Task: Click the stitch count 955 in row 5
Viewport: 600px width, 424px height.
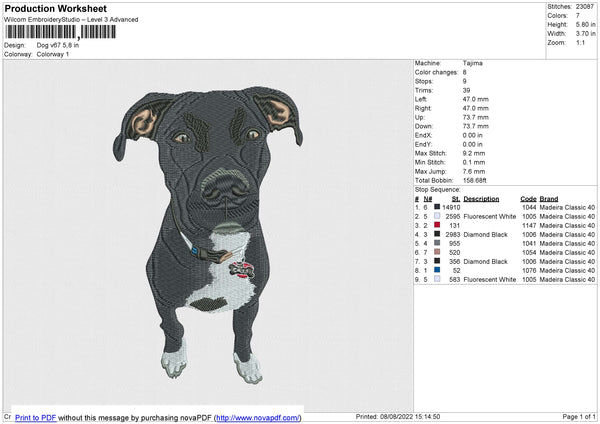Action: (455, 243)
